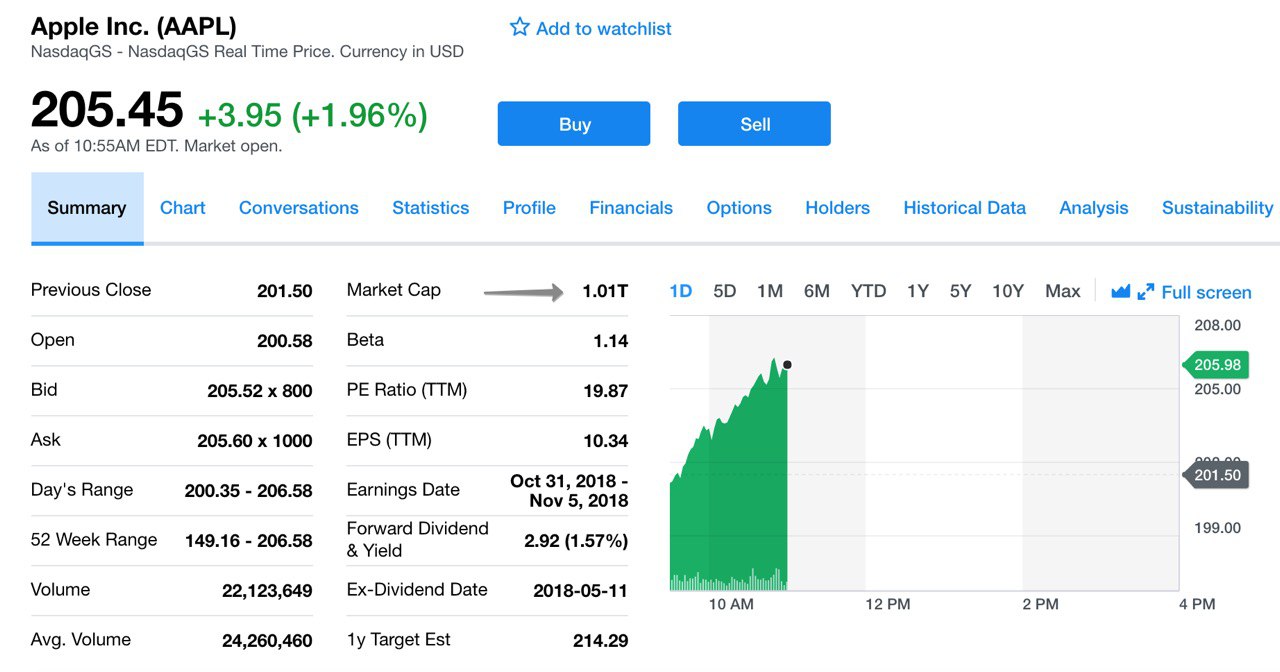Click the Open value 200.58

point(285,341)
